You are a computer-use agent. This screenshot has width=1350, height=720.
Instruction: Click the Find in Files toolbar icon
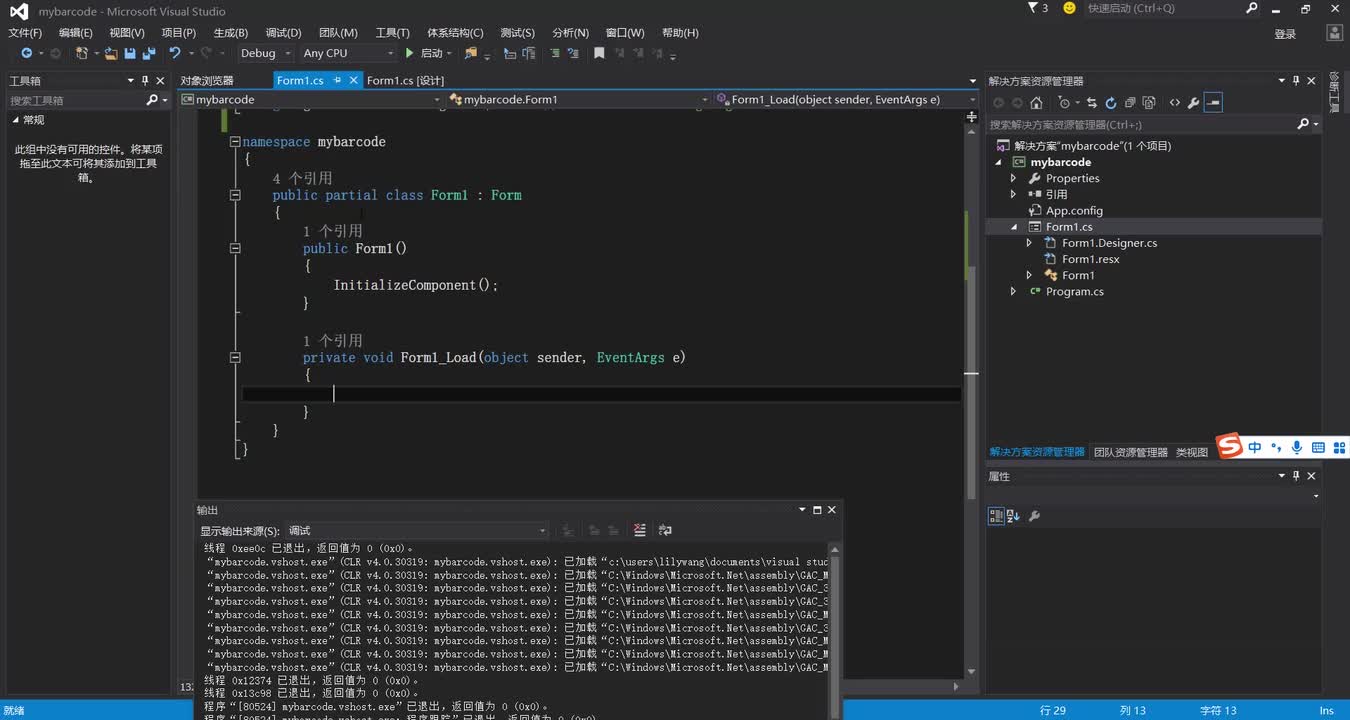pos(471,53)
